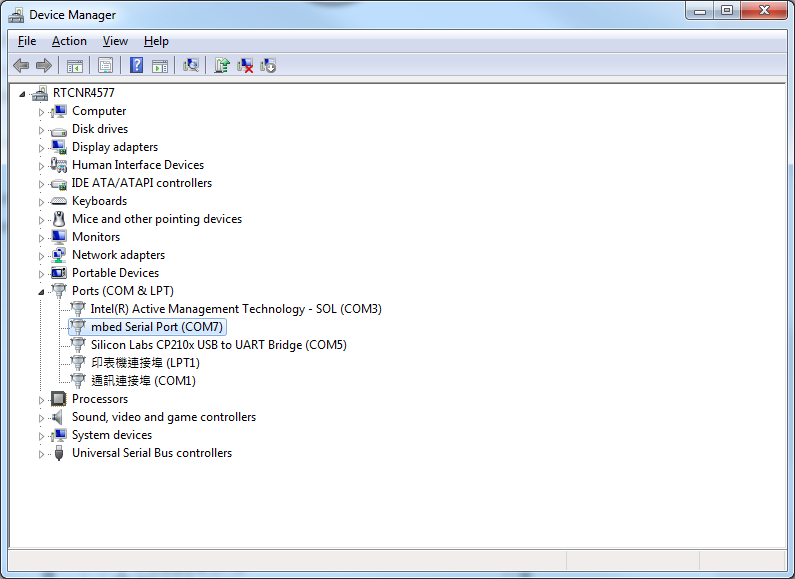Toggle the console tree show/hide icon
Image resolution: width=795 pixels, height=579 pixels.
pos(75,65)
